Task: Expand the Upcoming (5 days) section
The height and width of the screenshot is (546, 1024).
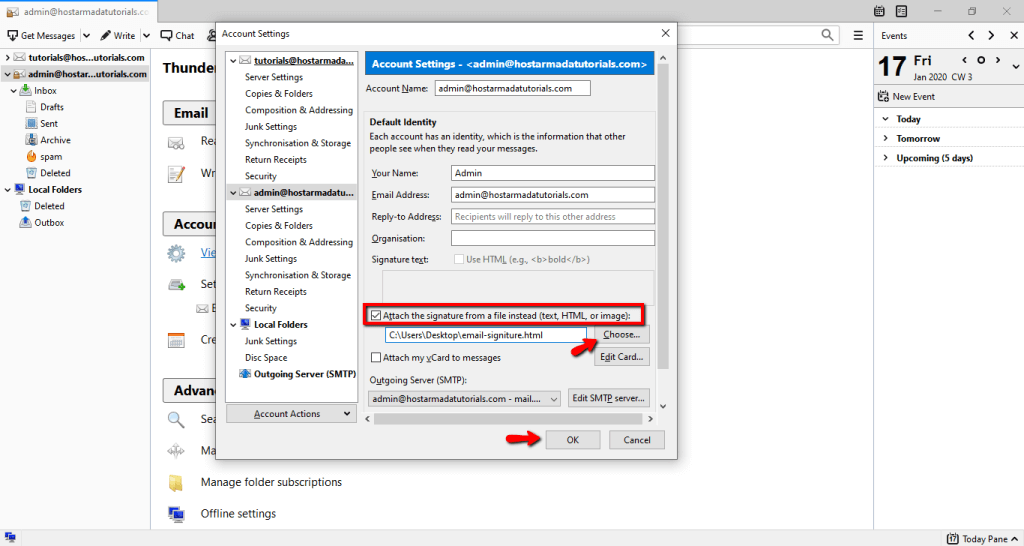Action: 886,158
